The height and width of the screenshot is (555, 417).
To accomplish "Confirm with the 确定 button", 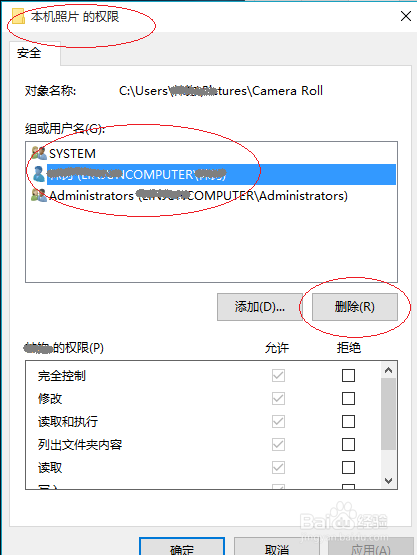I will (x=182, y=547).
